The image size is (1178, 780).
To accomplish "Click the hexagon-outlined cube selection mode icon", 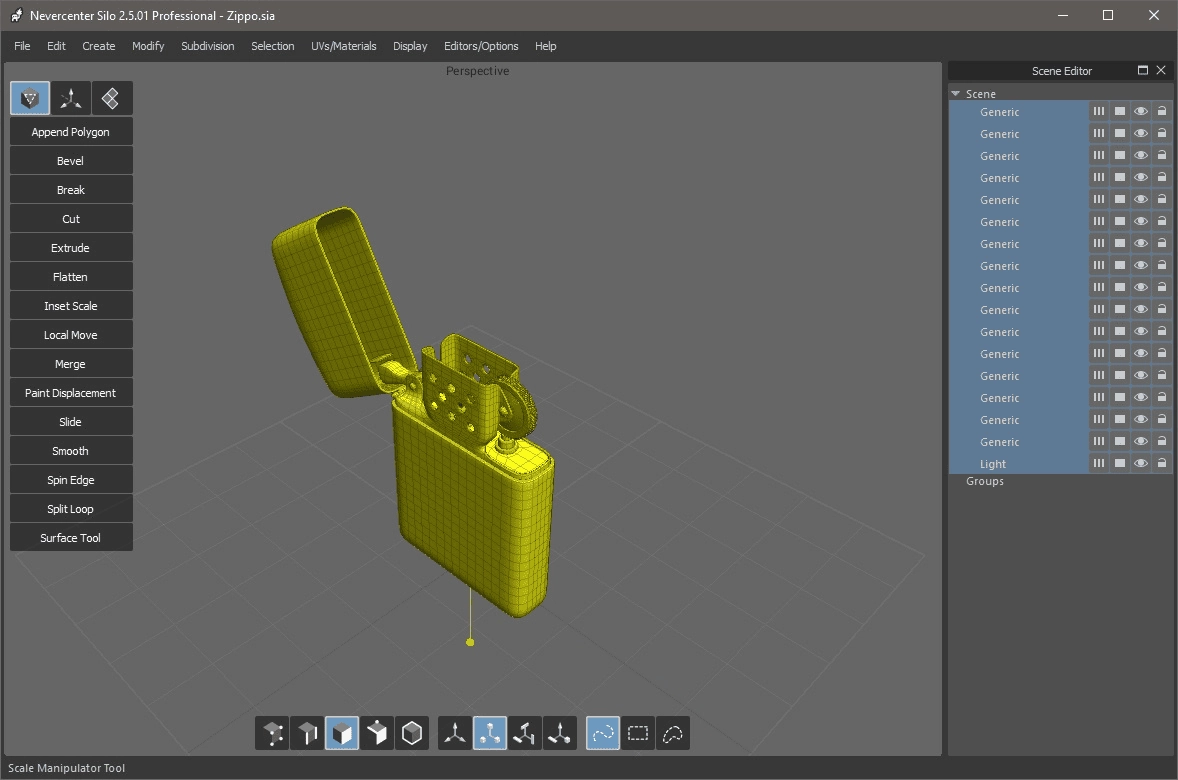I will (412, 733).
